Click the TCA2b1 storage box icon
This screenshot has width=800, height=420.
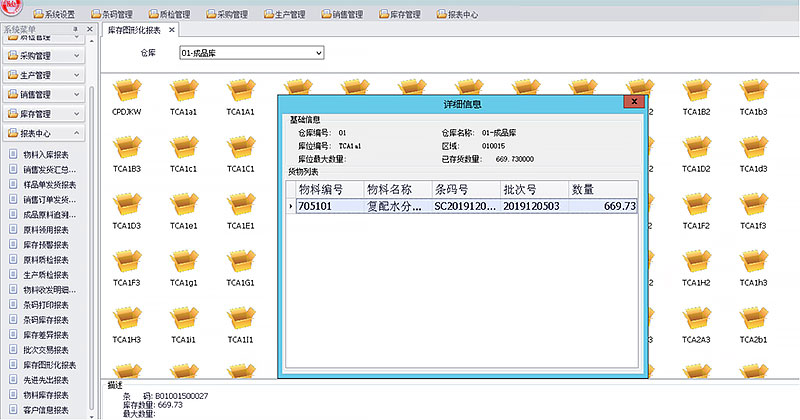[753, 320]
